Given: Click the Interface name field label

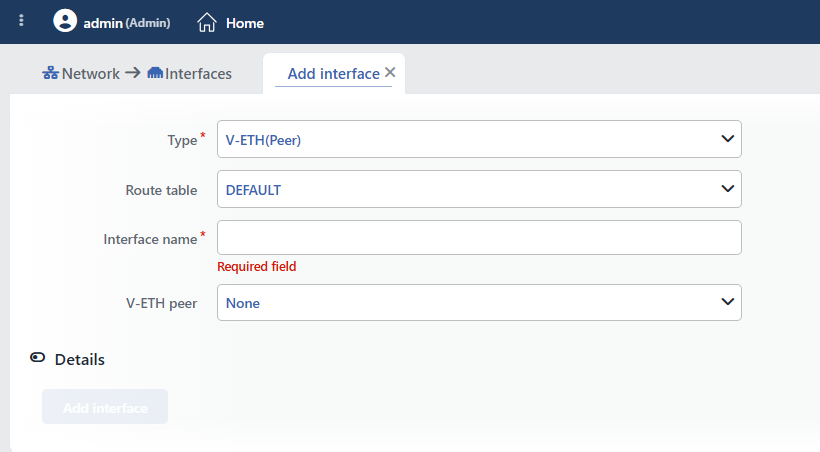Looking at the screenshot, I should [150, 239].
